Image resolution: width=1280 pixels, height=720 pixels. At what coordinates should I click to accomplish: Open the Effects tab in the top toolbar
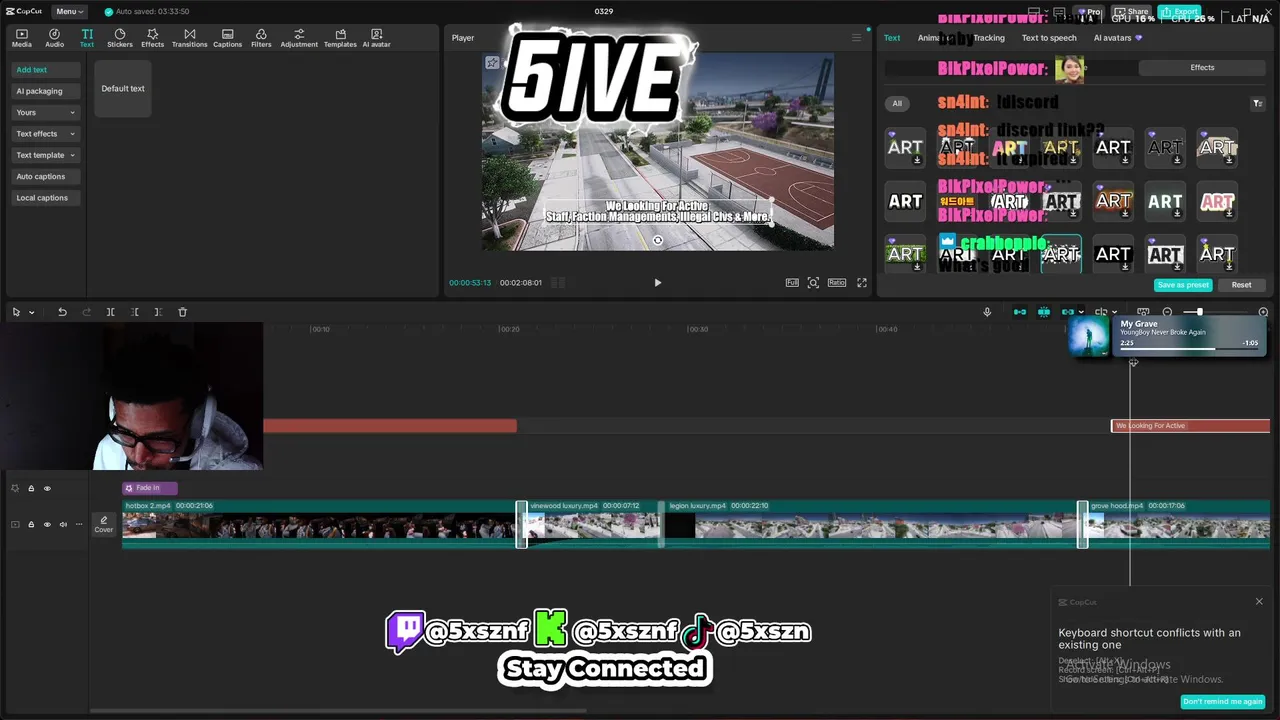coord(152,38)
